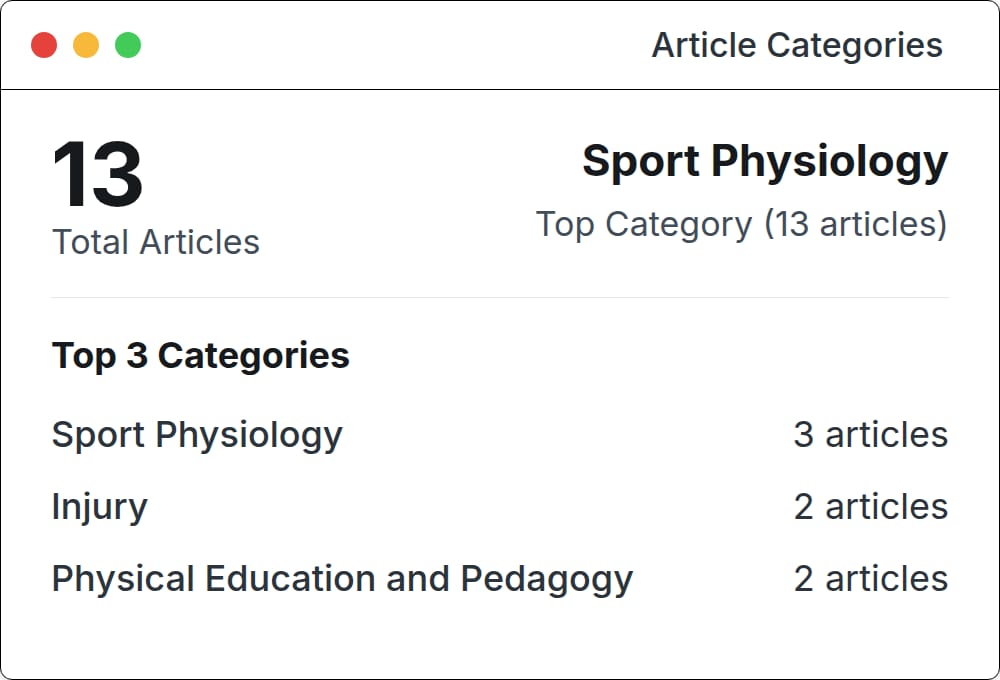Open the Physical Education and Pedagogy category

tap(342, 579)
